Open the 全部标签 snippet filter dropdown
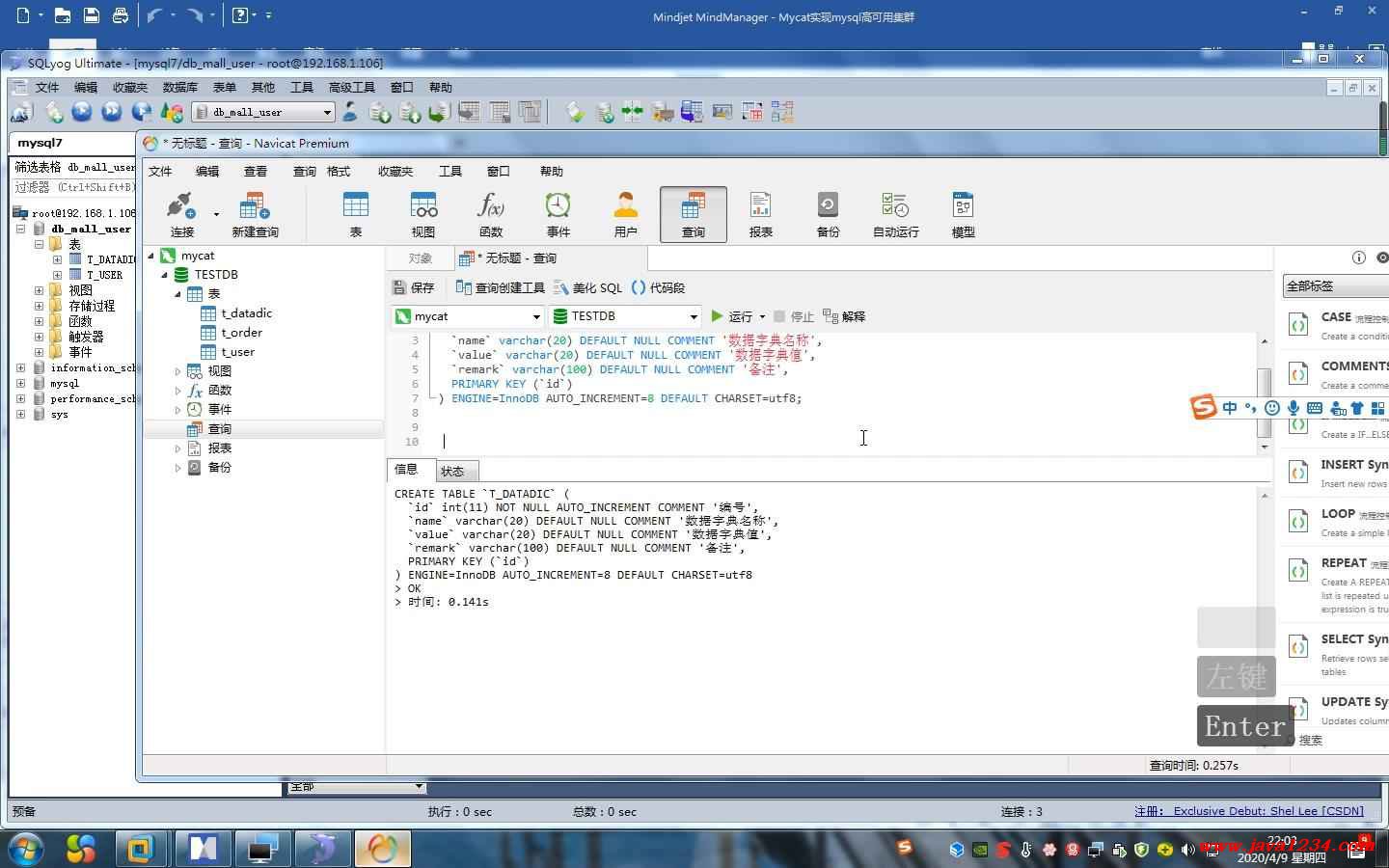Image resolution: width=1389 pixels, height=868 pixels. point(1336,285)
